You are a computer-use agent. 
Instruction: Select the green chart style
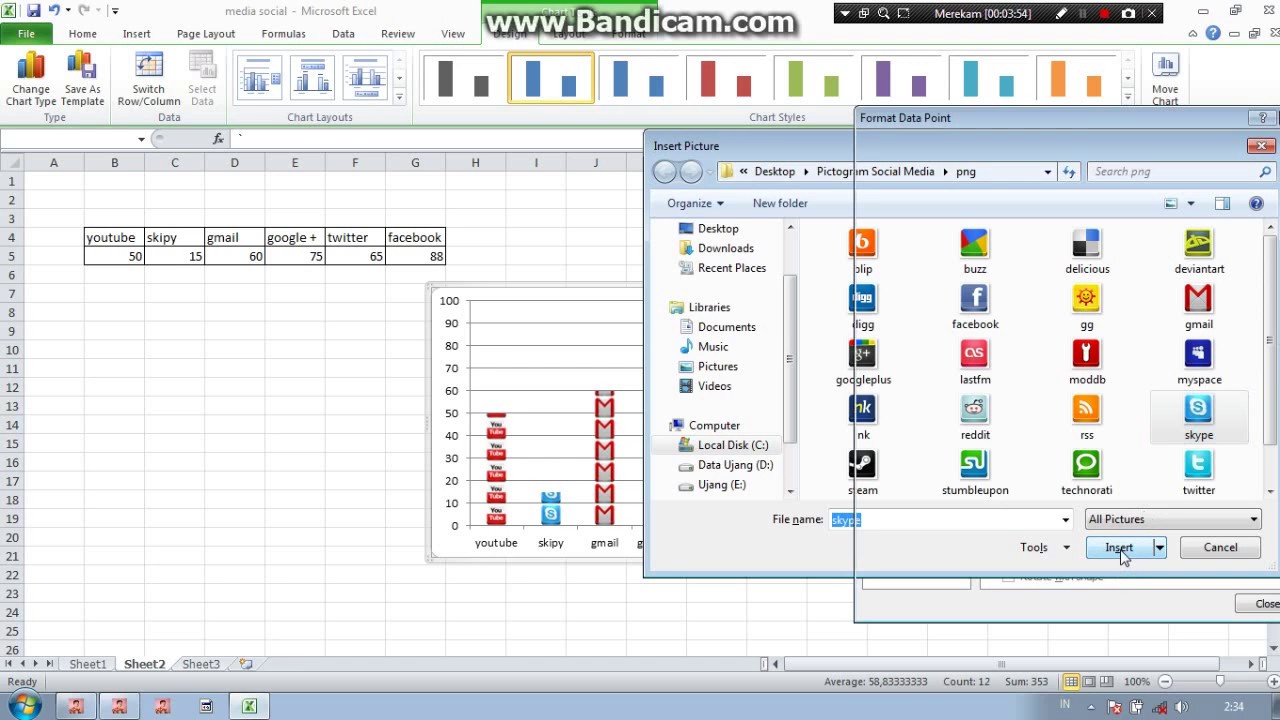pos(813,78)
